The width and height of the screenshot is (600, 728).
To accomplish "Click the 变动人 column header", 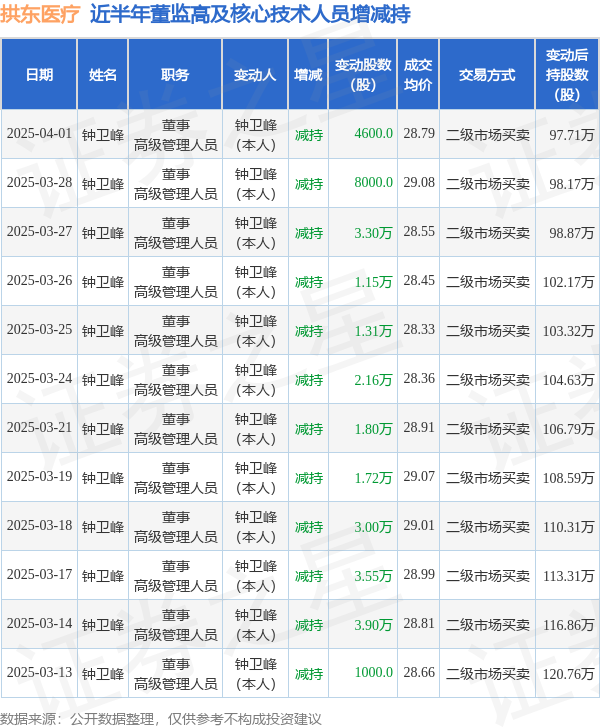I will tap(255, 74).
